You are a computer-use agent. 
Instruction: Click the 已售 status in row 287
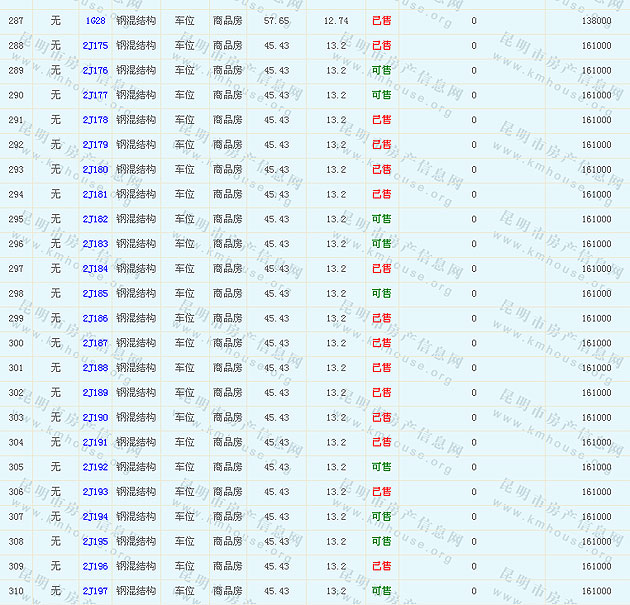381,21
